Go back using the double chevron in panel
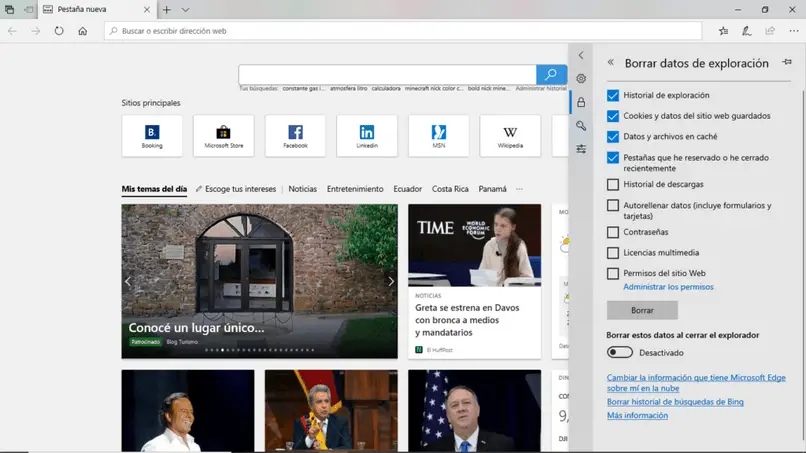This screenshot has height=453, width=806. 611,62
